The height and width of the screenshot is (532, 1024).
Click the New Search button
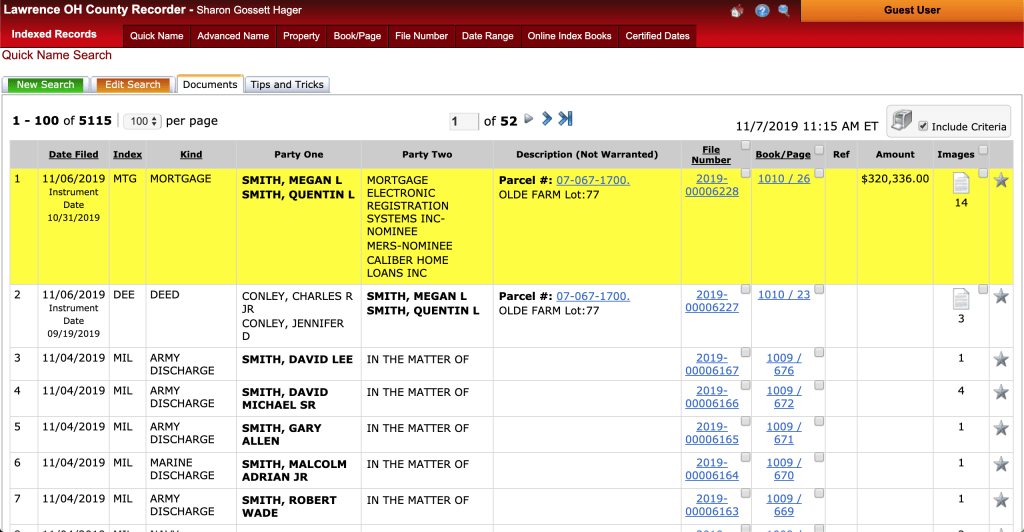tap(45, 85)
